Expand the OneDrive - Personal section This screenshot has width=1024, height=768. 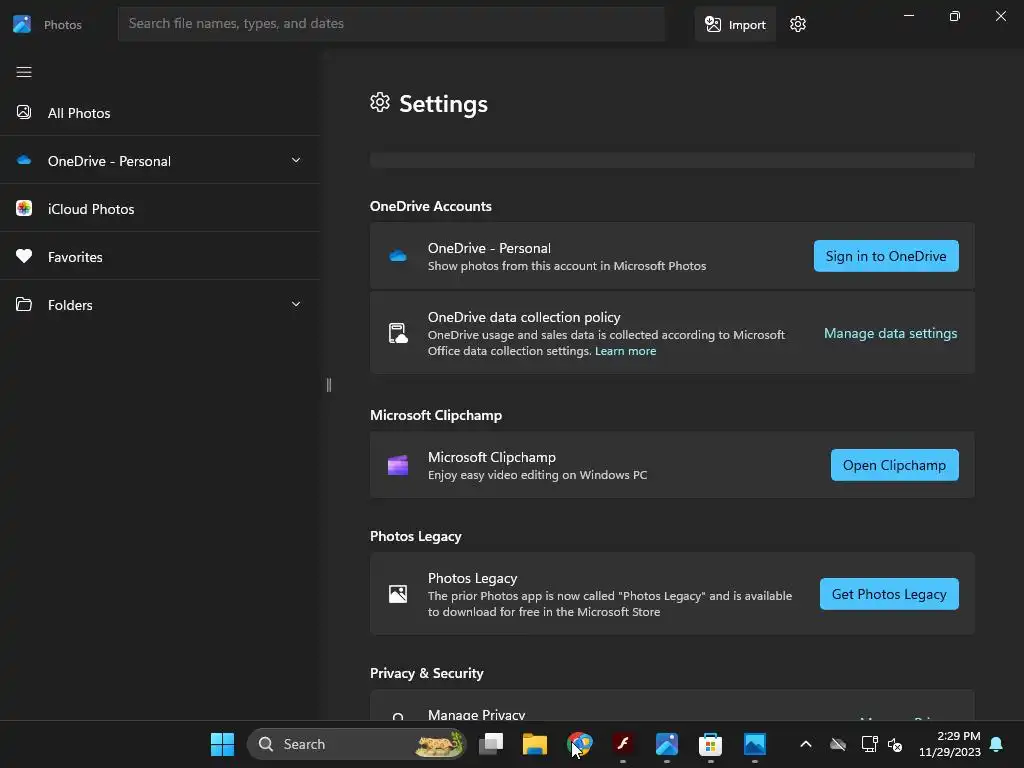click(x=296, y=160)
